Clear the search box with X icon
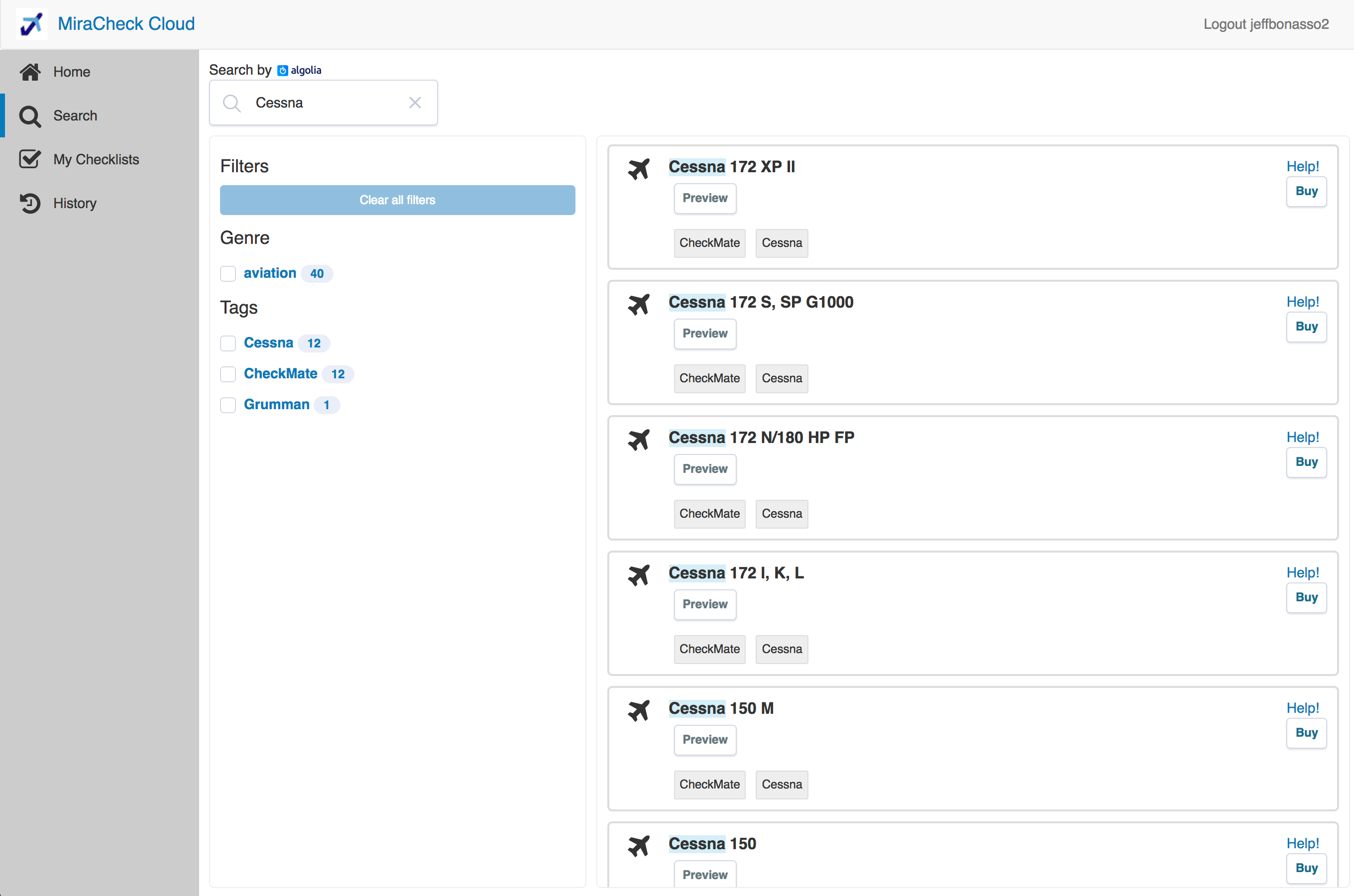The image size is (1354, 896). 415,103
